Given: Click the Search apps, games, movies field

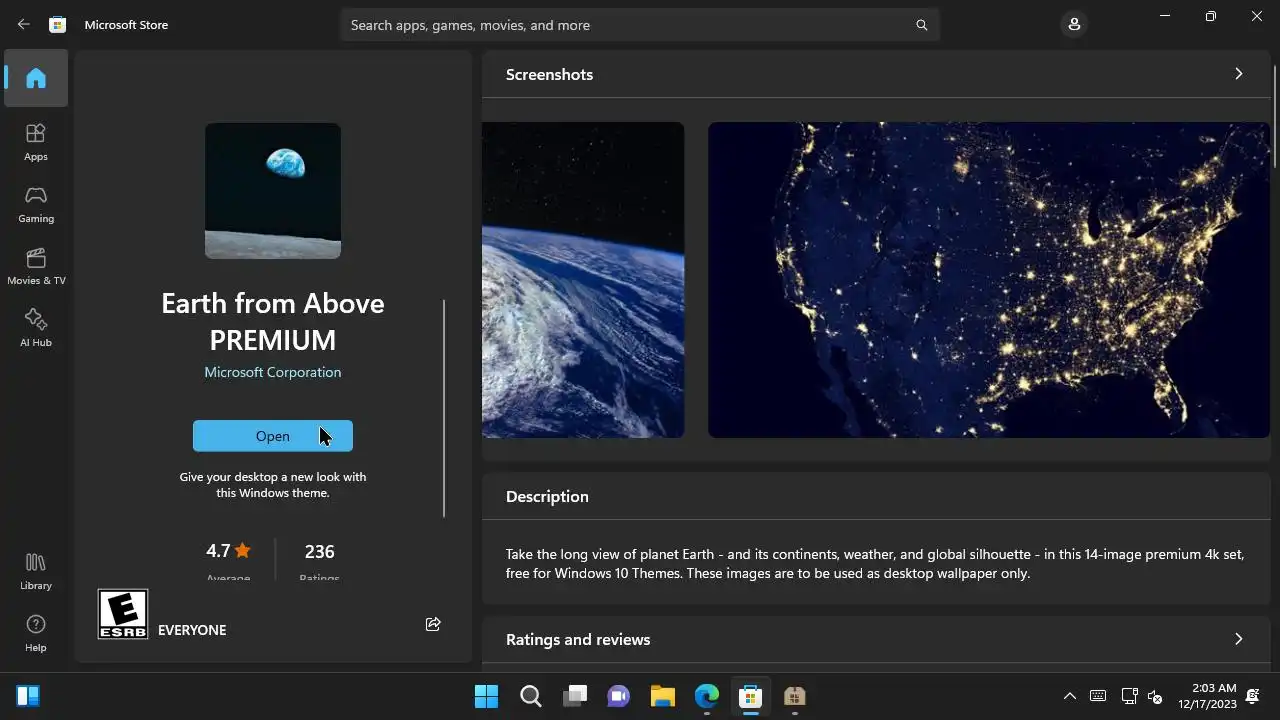Looking at the screenshot, I should [x=640, y=25].
